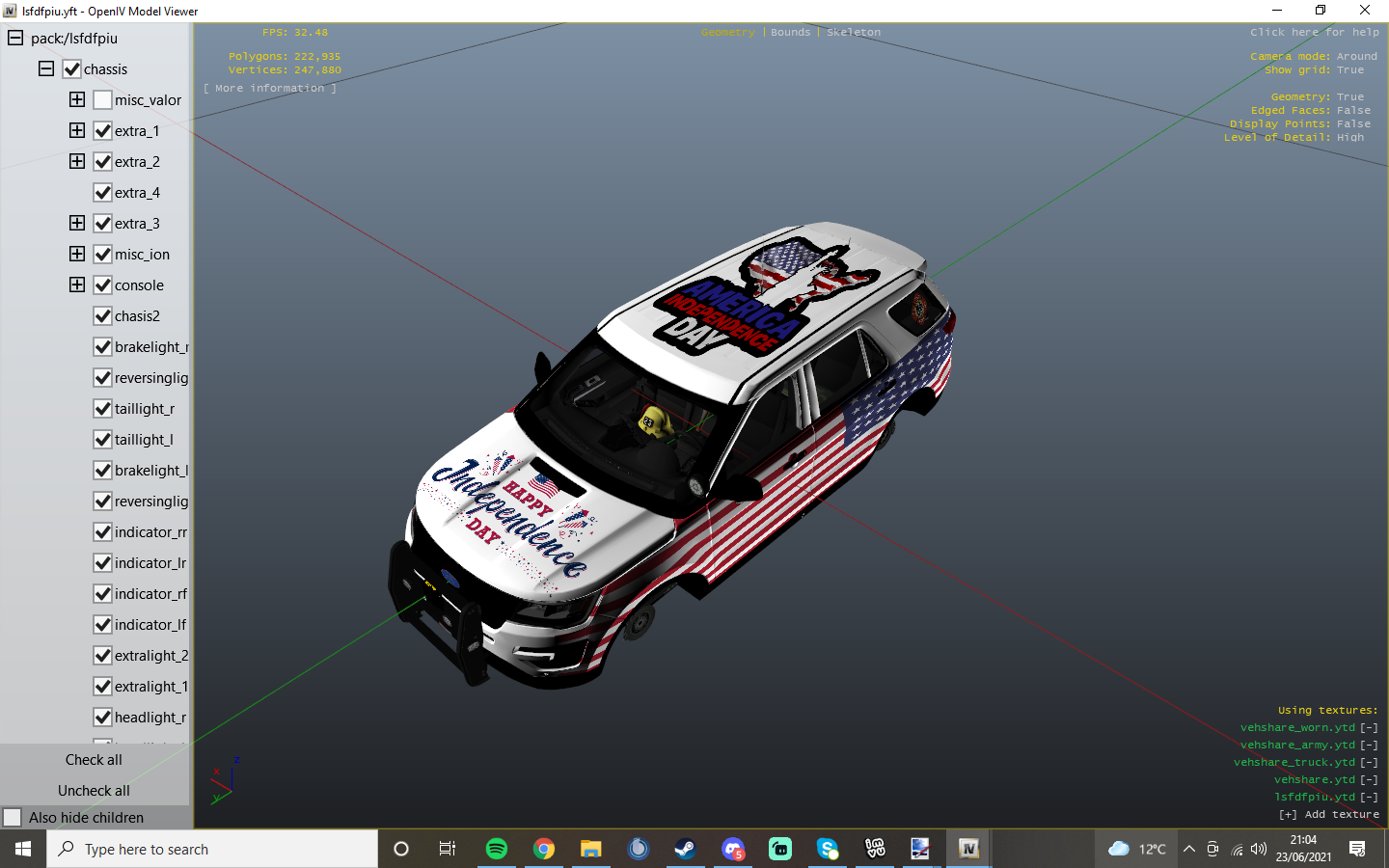Open Skype from the taskbar
The width and height of the screenshot is (1389, 868).
pyautogui.click(x=828, y=849)
